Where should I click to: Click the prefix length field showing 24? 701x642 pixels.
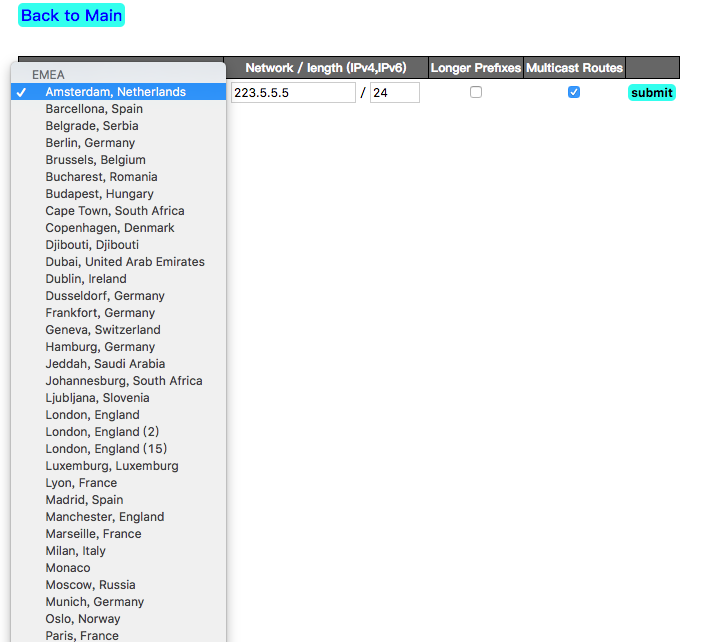coord(394,93)
